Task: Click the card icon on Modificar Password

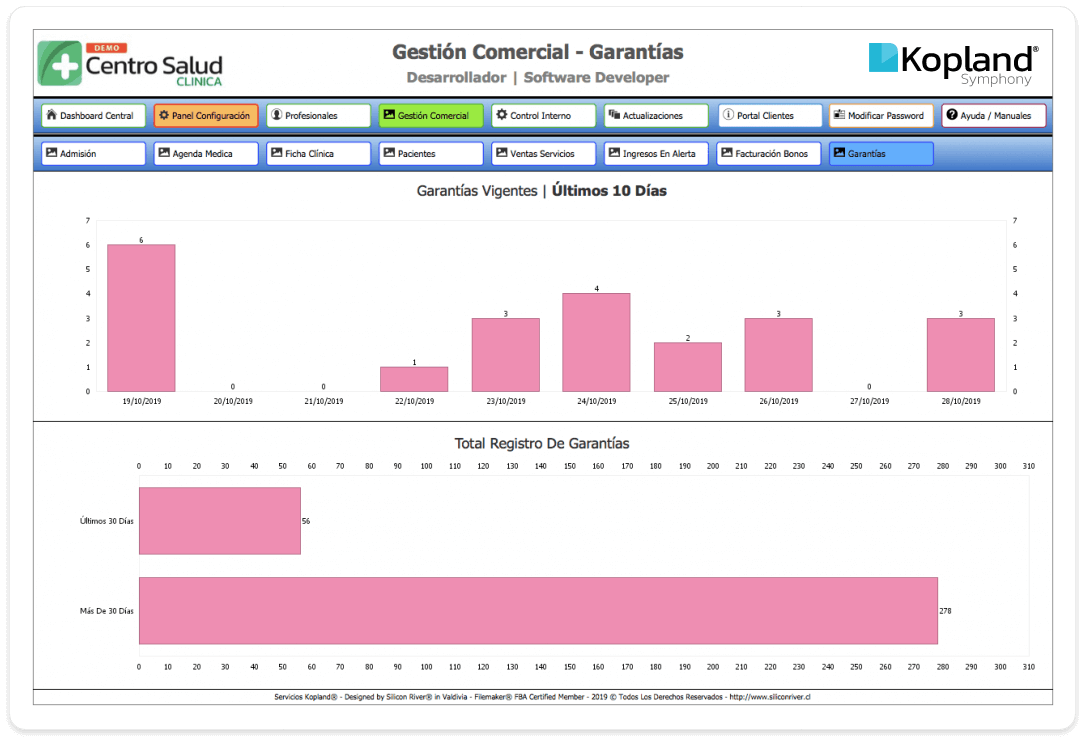Action: [839, 115]
